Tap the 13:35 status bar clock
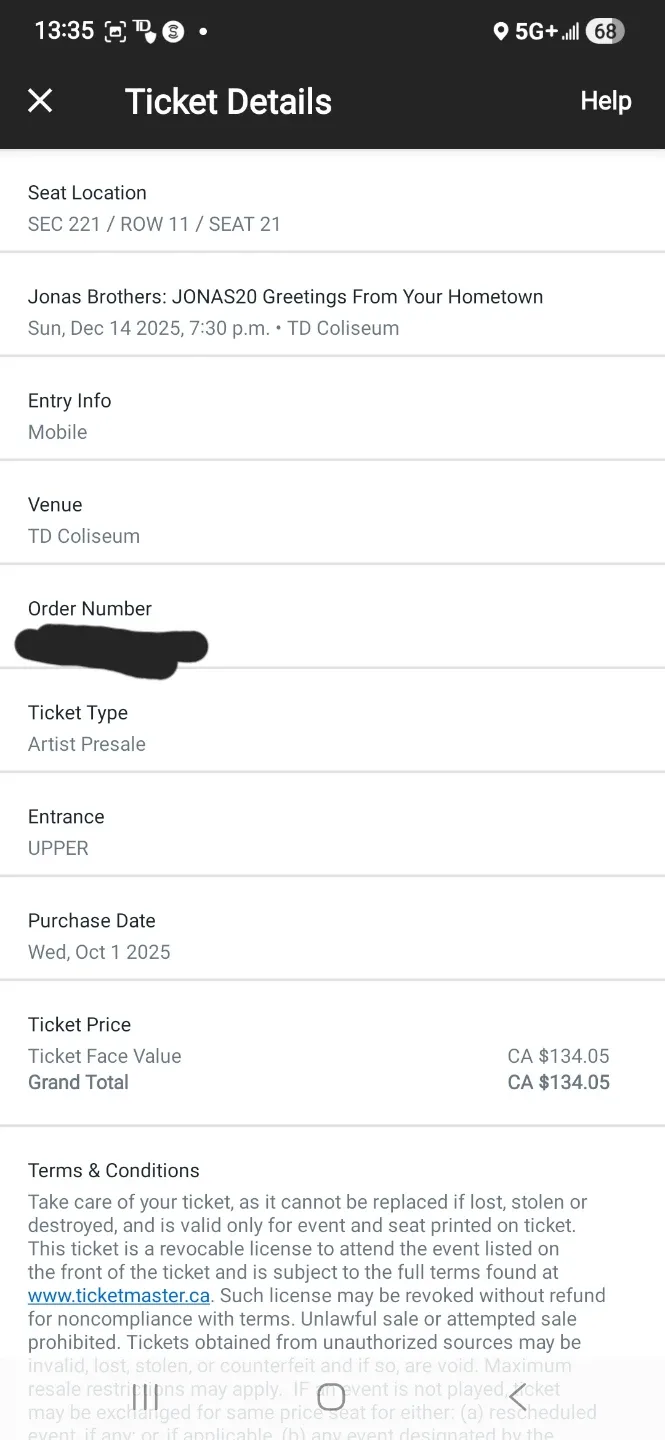665x1440 pixels. point(64,31)
